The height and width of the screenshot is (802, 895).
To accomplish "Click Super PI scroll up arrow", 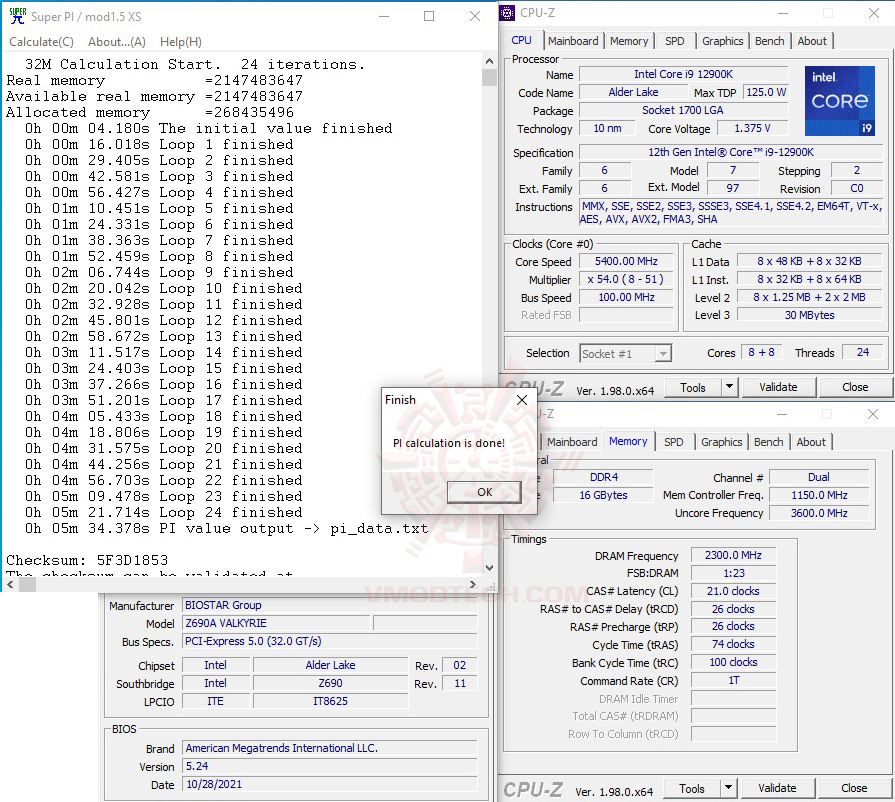I will (x=489, y=61).
